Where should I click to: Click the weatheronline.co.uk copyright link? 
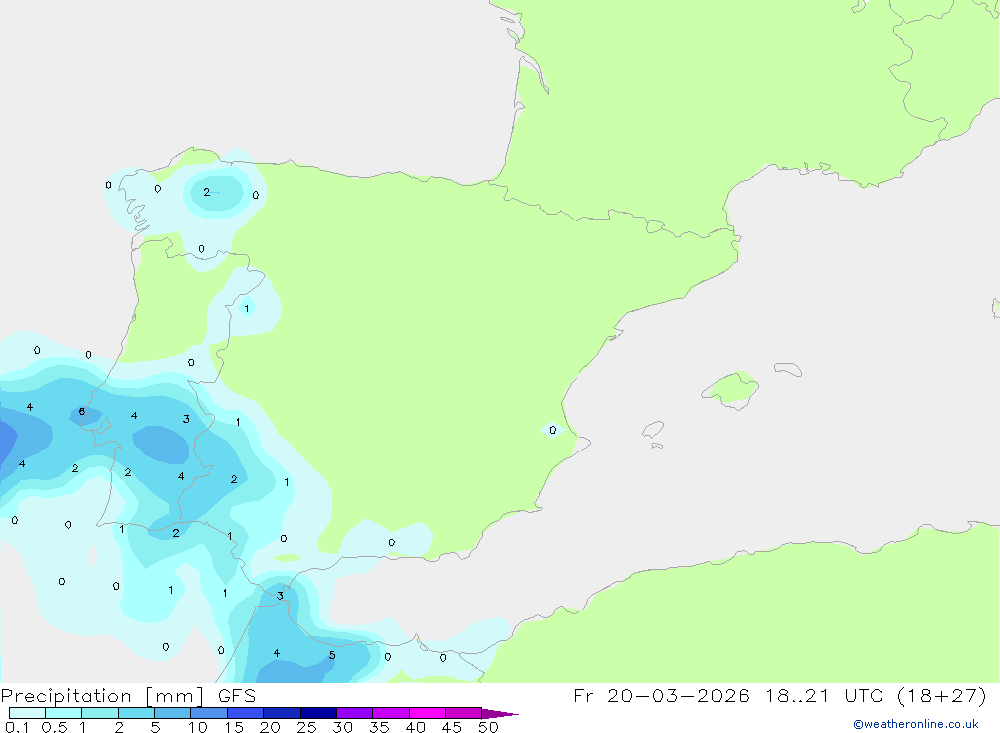click(x=915, y=724)
